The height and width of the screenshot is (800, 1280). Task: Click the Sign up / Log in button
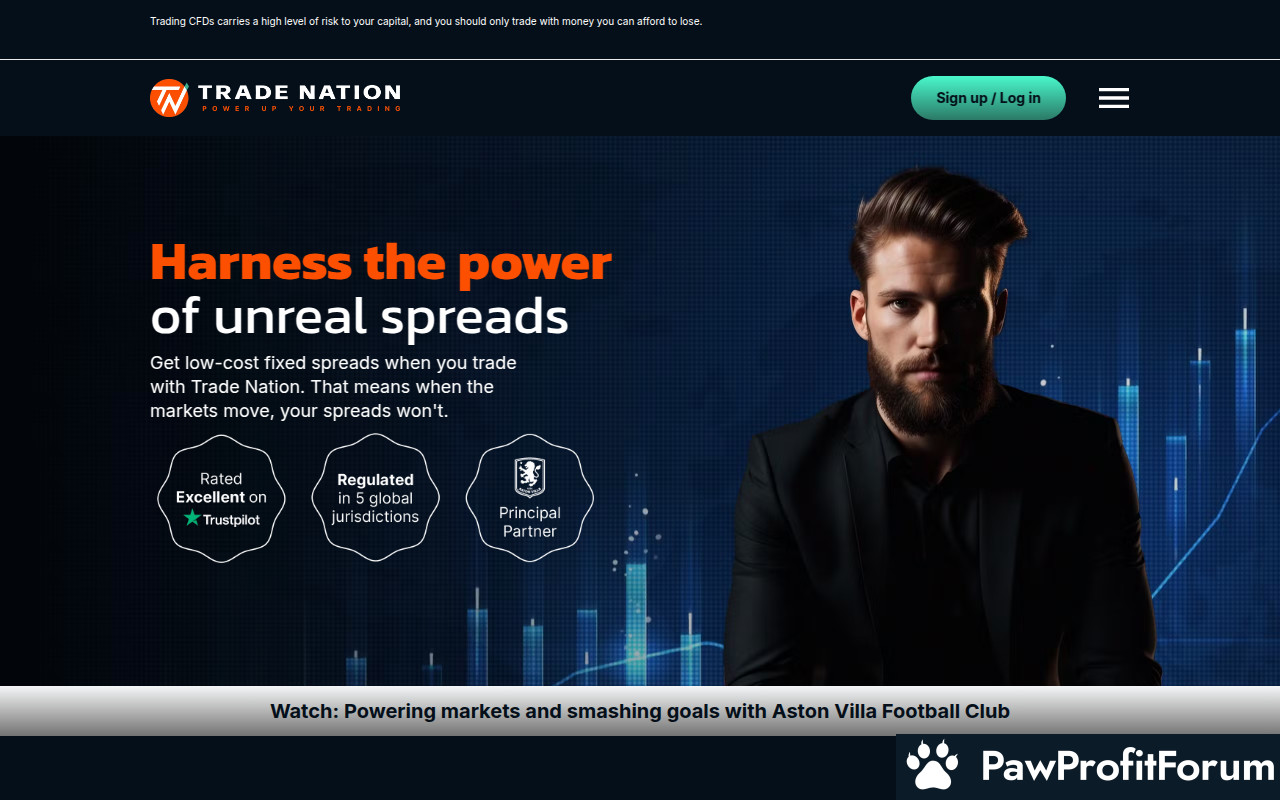tap(988, 98)
